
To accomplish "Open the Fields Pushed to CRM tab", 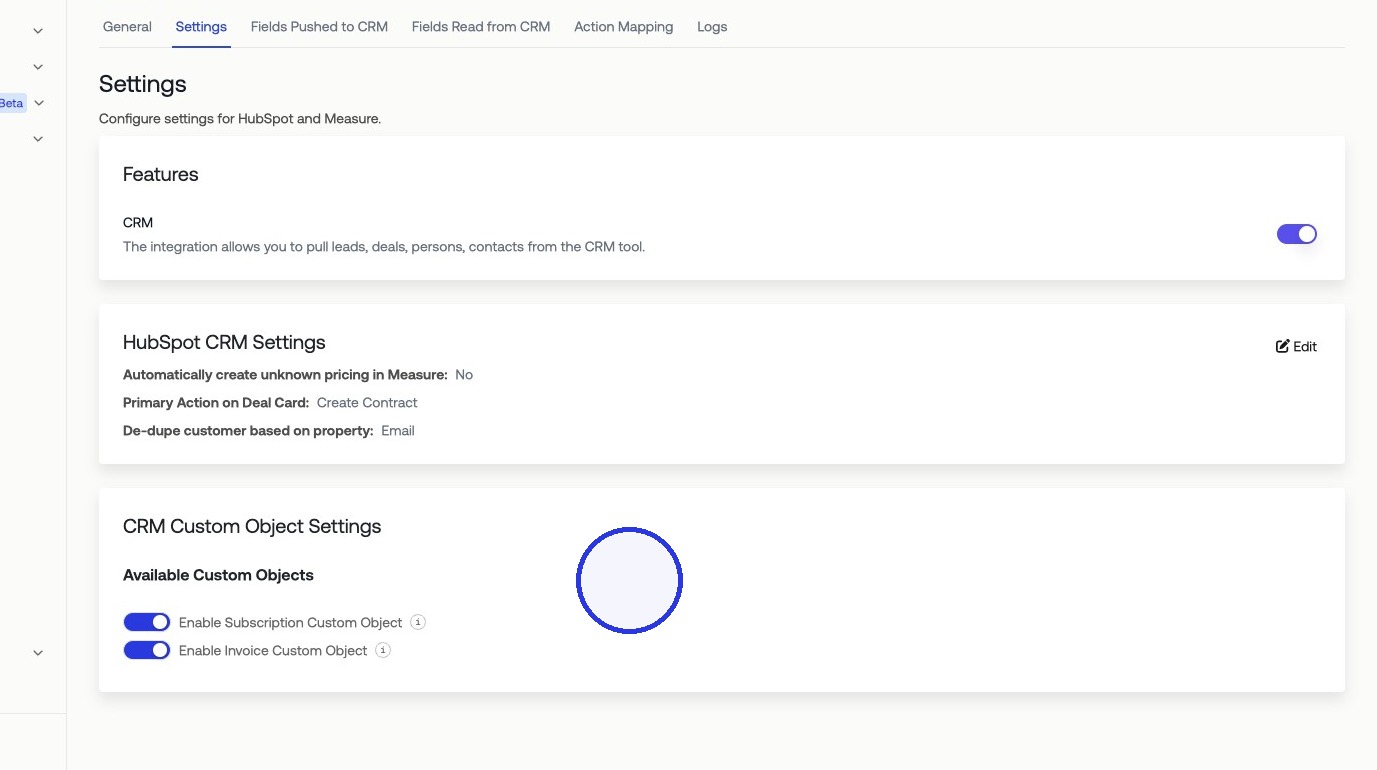I will point(319,27).
